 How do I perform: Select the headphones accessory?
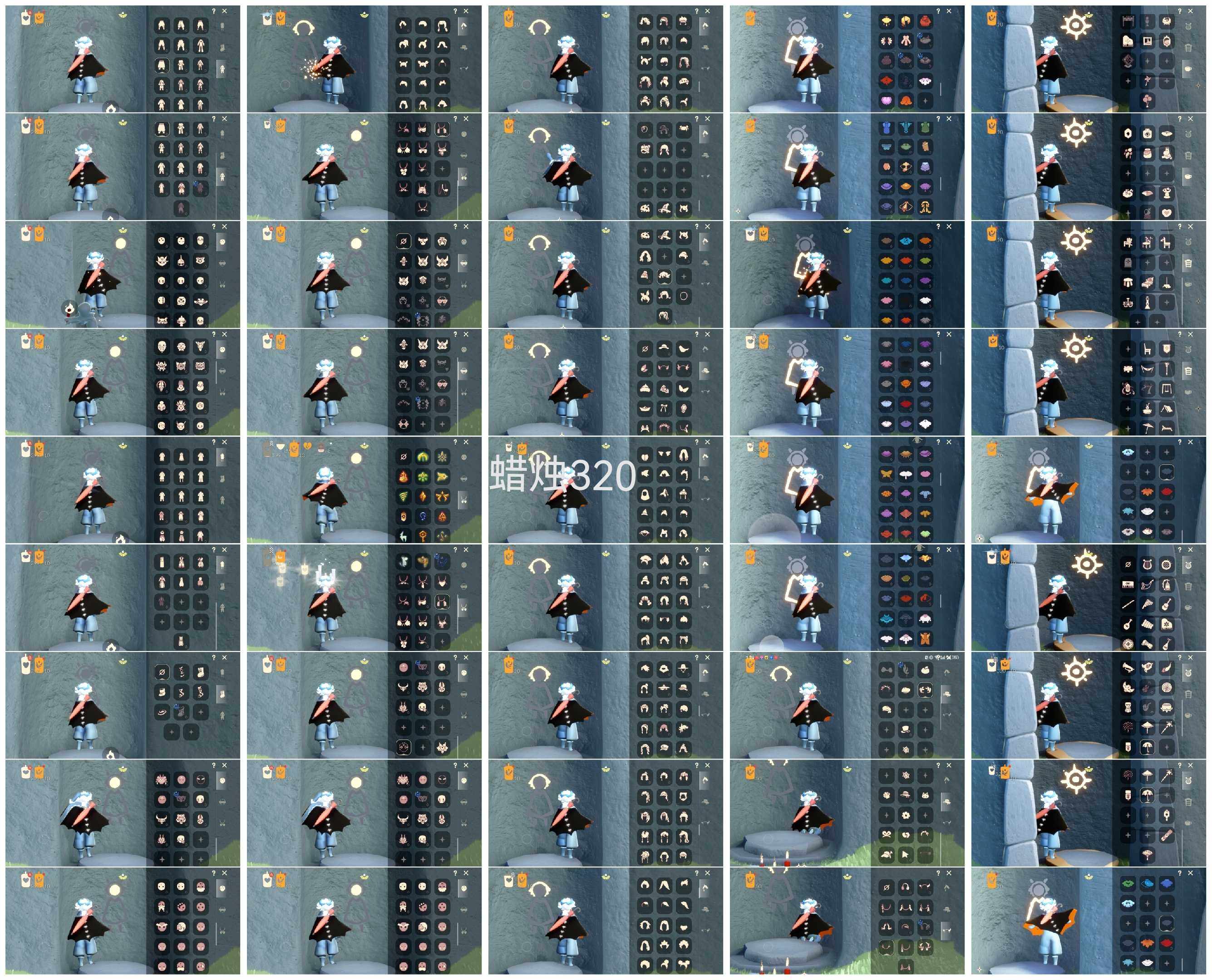(905, 887)
